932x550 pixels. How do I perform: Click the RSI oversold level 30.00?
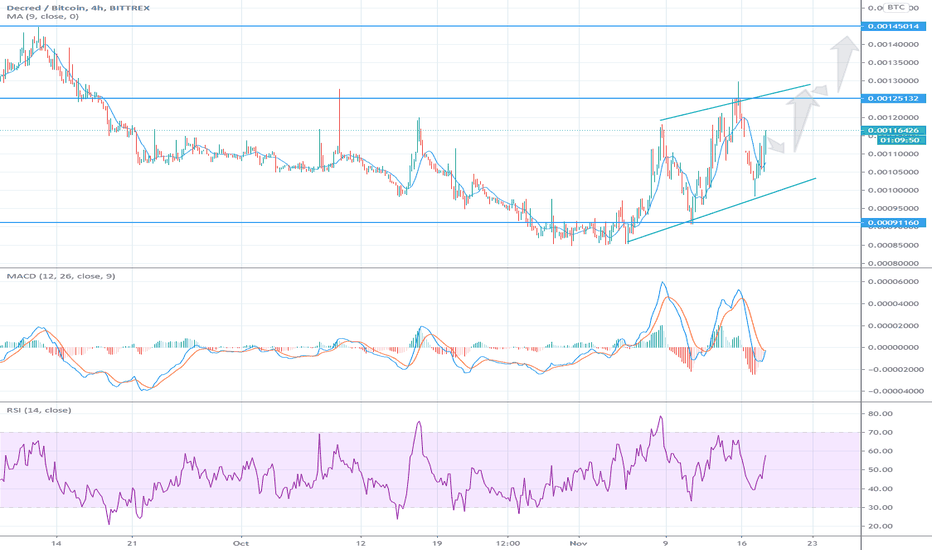pos(880,507)
